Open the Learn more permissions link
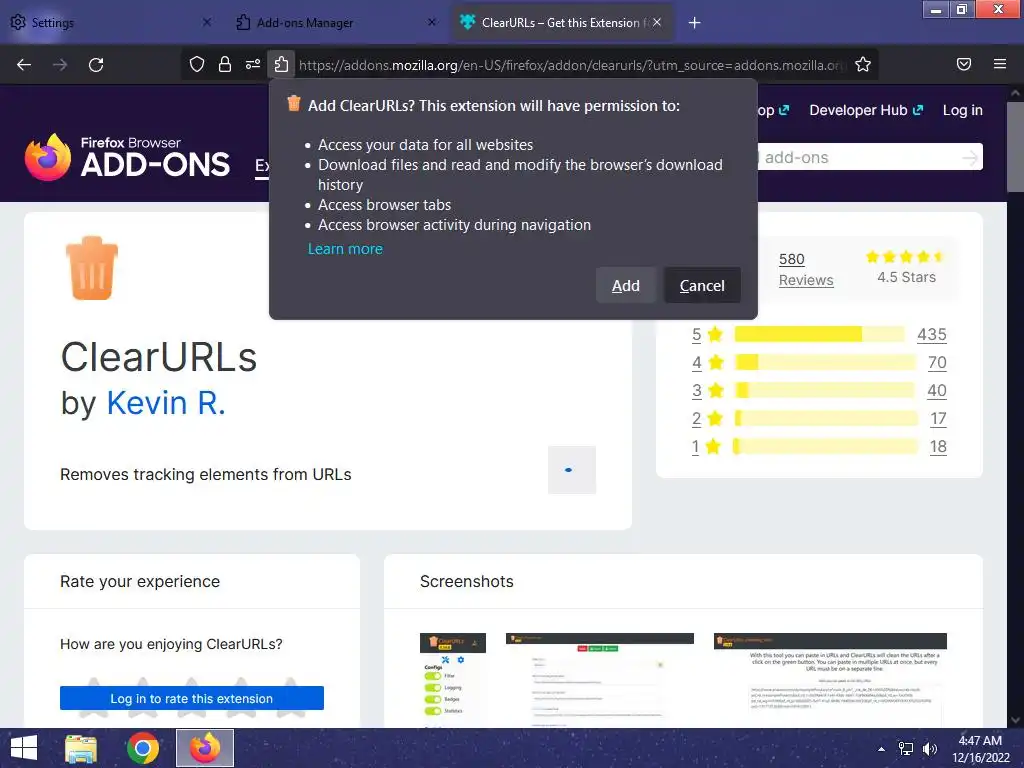 point(345,249)
